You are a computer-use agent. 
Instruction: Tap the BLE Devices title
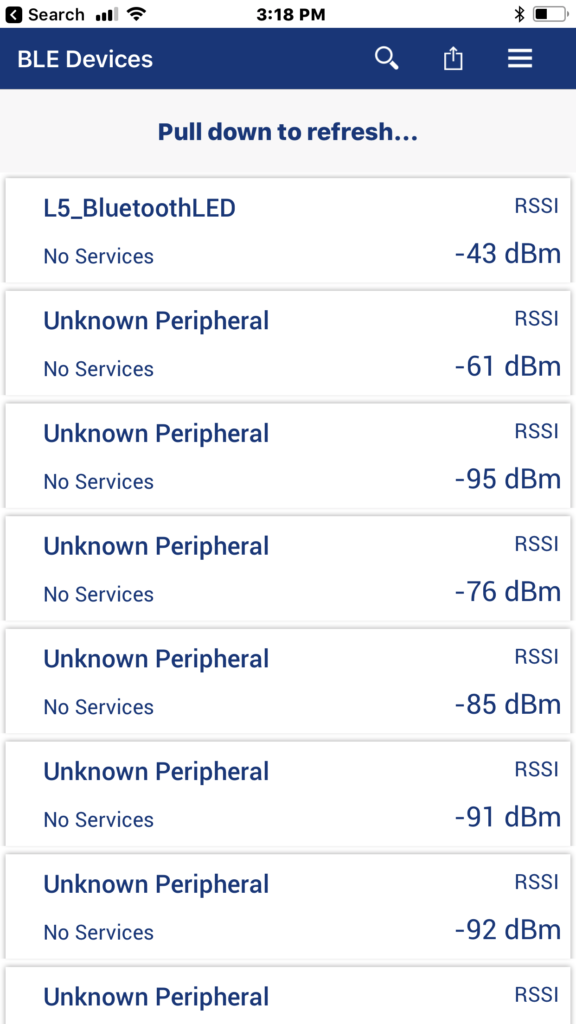click(x=85, y=59)
